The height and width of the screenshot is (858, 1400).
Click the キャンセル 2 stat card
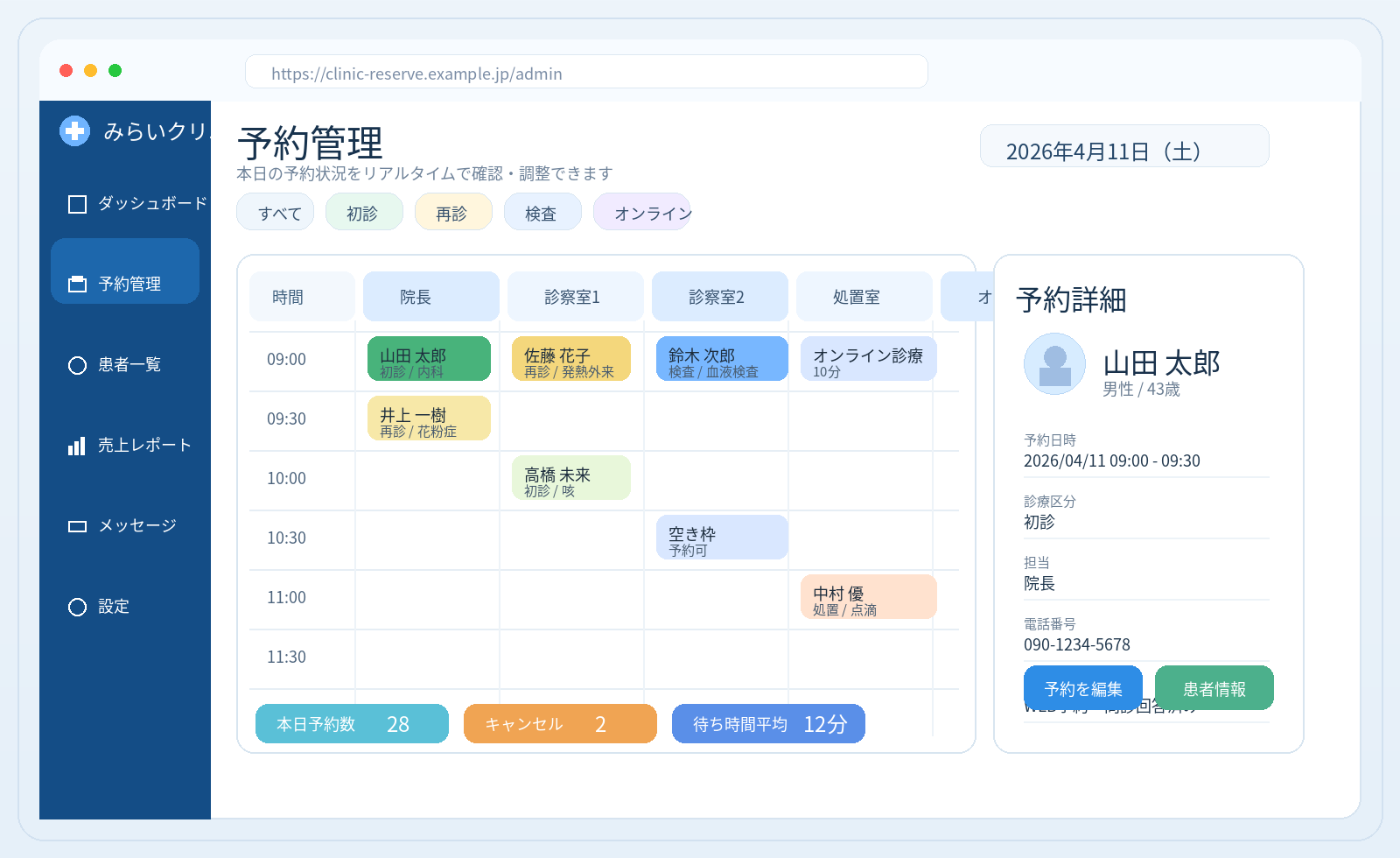pyautogui.click(x=560, y=724)
